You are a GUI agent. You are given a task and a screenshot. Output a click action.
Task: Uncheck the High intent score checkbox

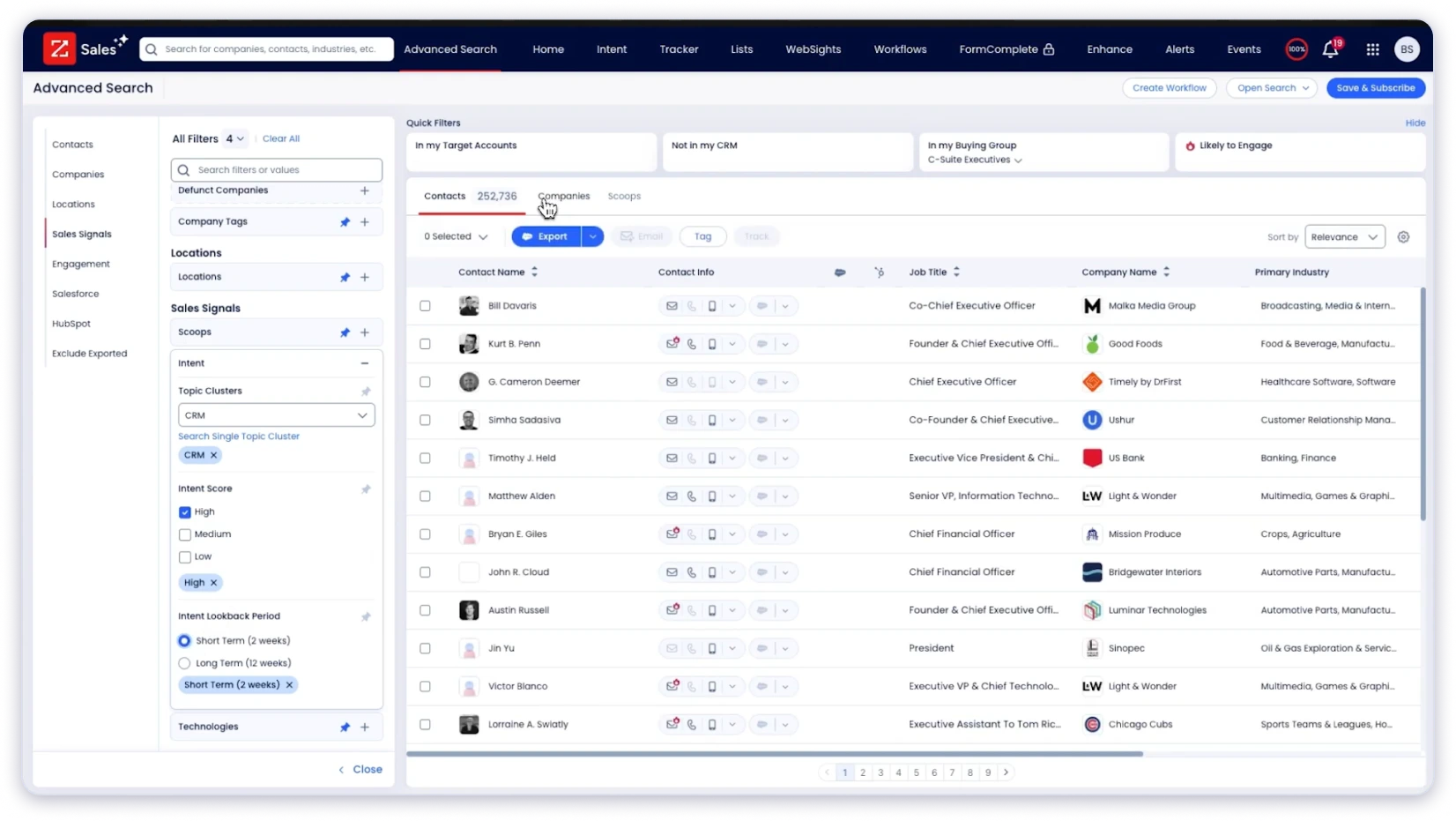[x=184, y=511]
